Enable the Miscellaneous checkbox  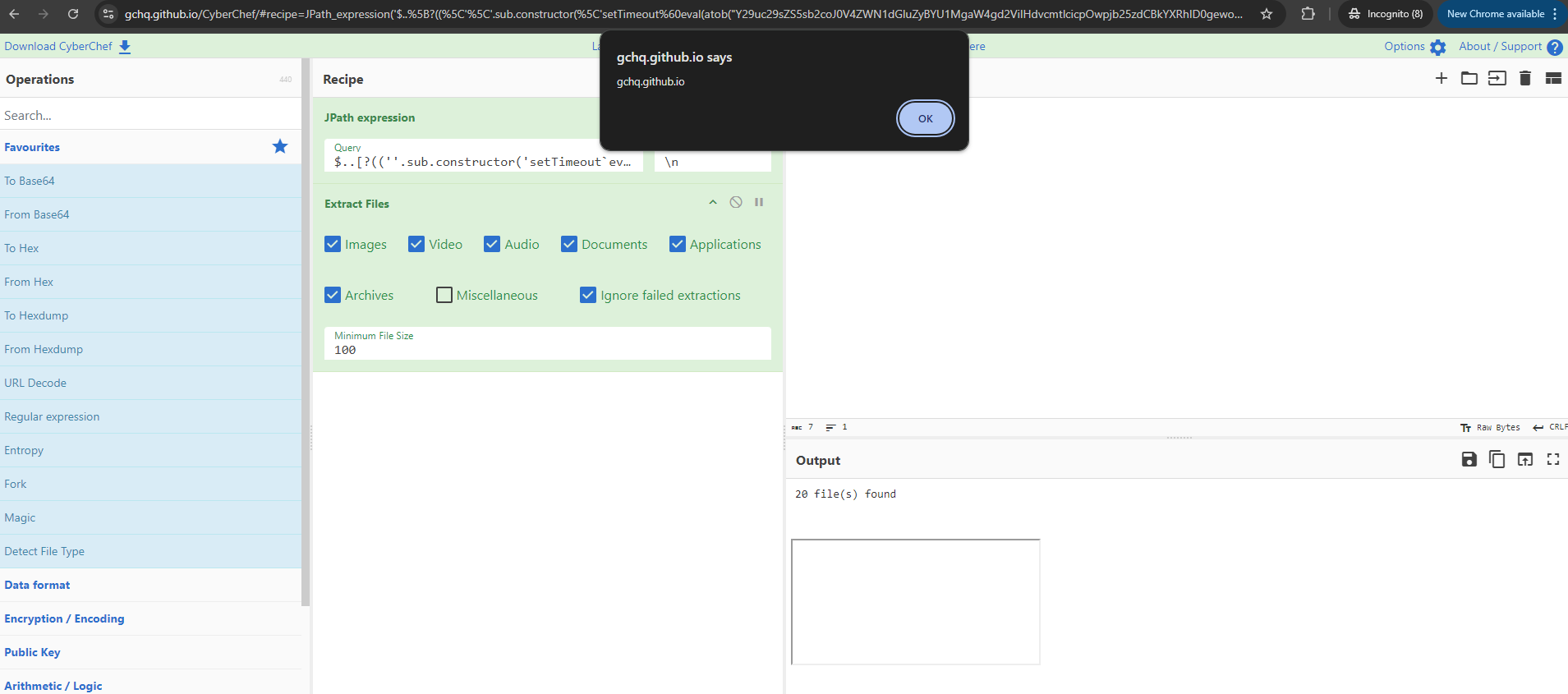coord(444,295)
